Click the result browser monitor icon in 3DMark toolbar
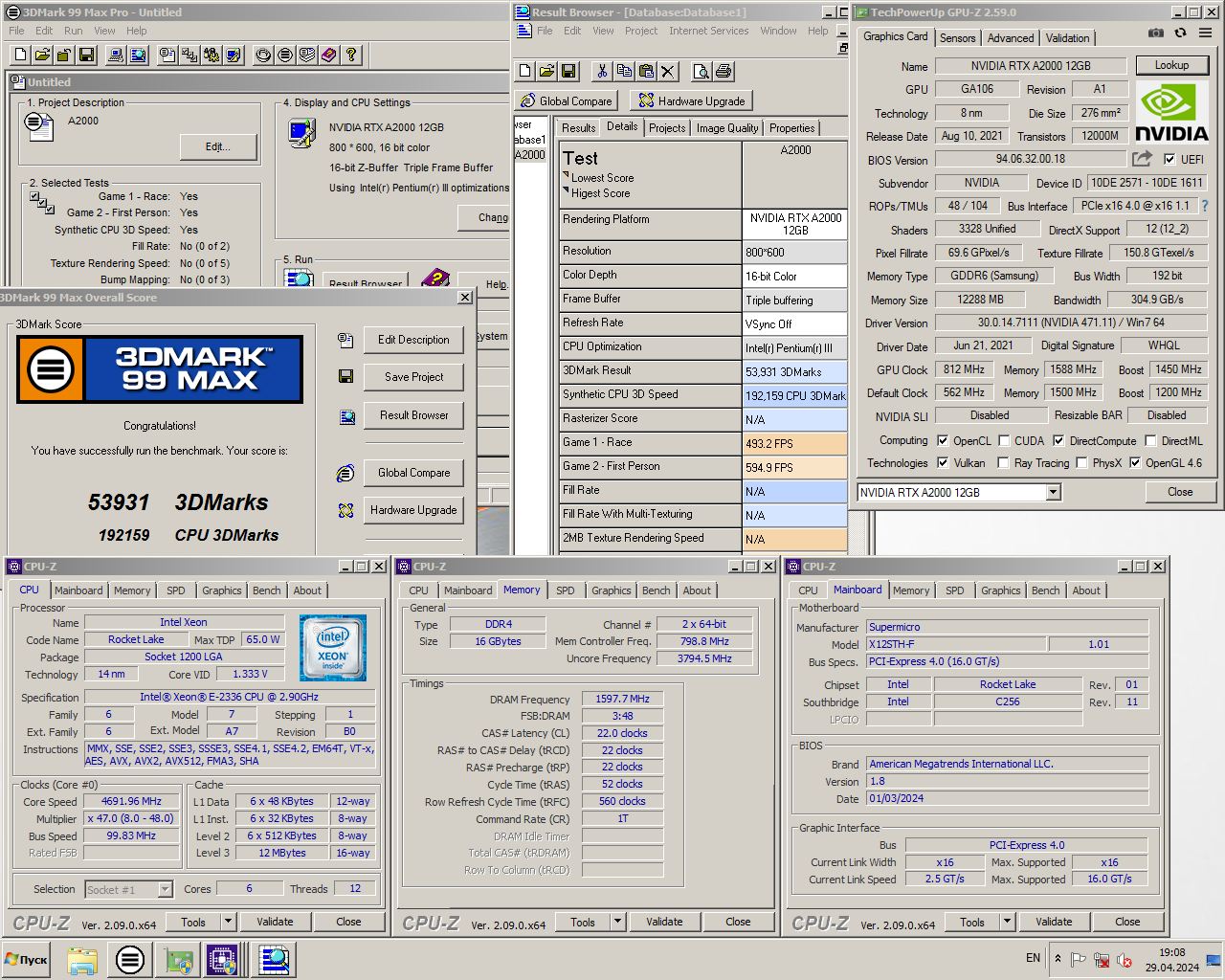Screen dimensions: 1225x980 [x=137, y=56]
